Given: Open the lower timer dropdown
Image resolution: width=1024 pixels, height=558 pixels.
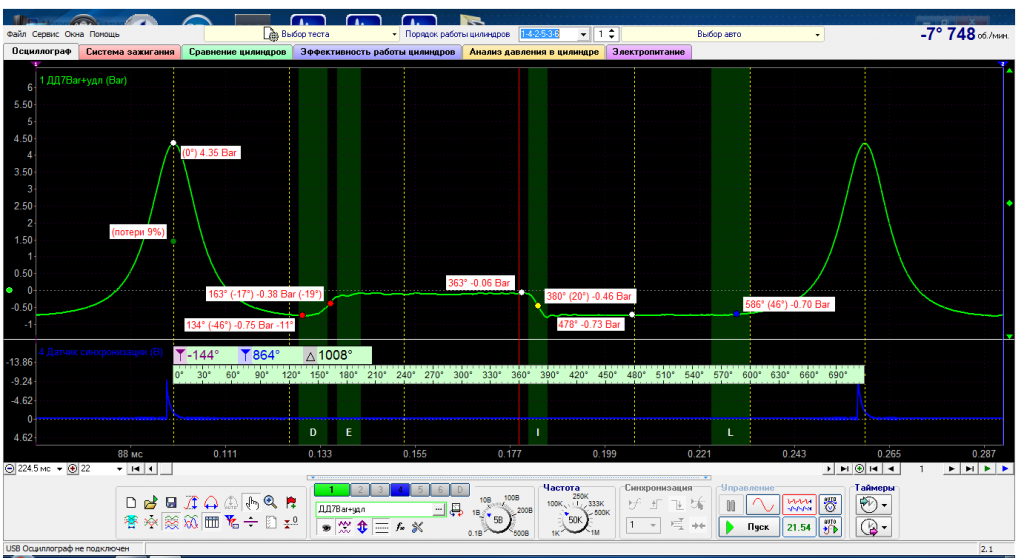Looking at the screenshot, I should coord(884,527).
